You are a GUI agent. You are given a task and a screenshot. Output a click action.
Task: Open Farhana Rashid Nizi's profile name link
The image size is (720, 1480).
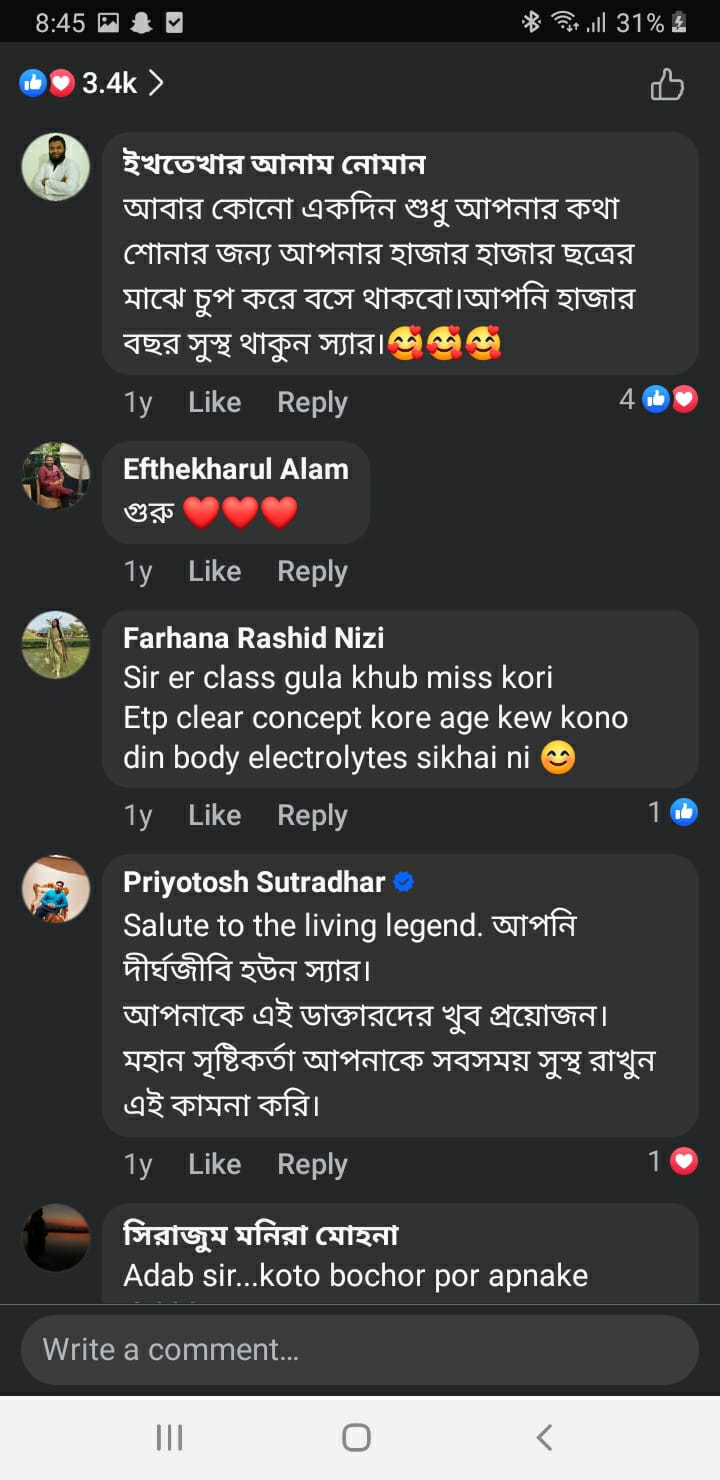click(253, 638)
